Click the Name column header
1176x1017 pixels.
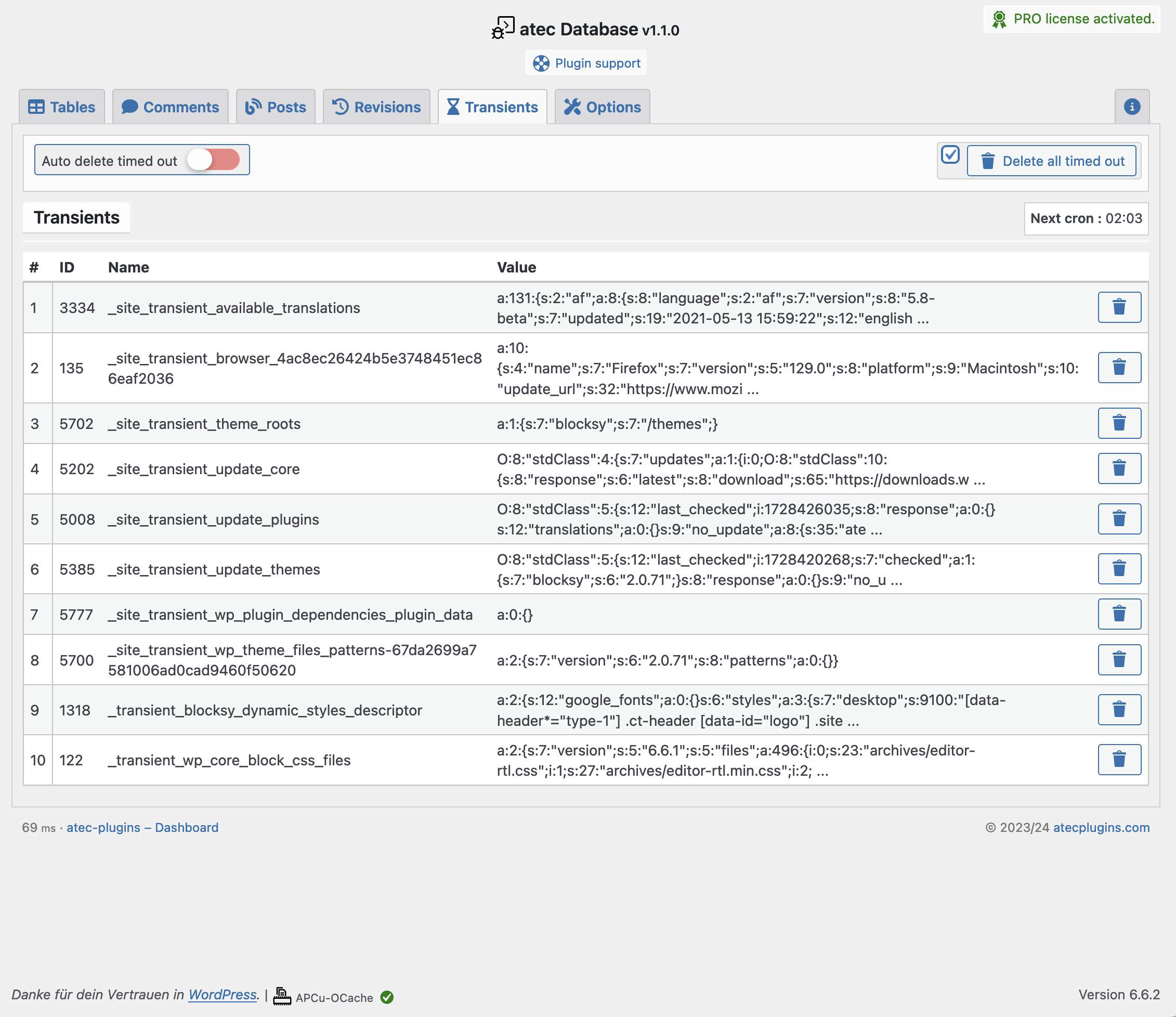[129, 267]
